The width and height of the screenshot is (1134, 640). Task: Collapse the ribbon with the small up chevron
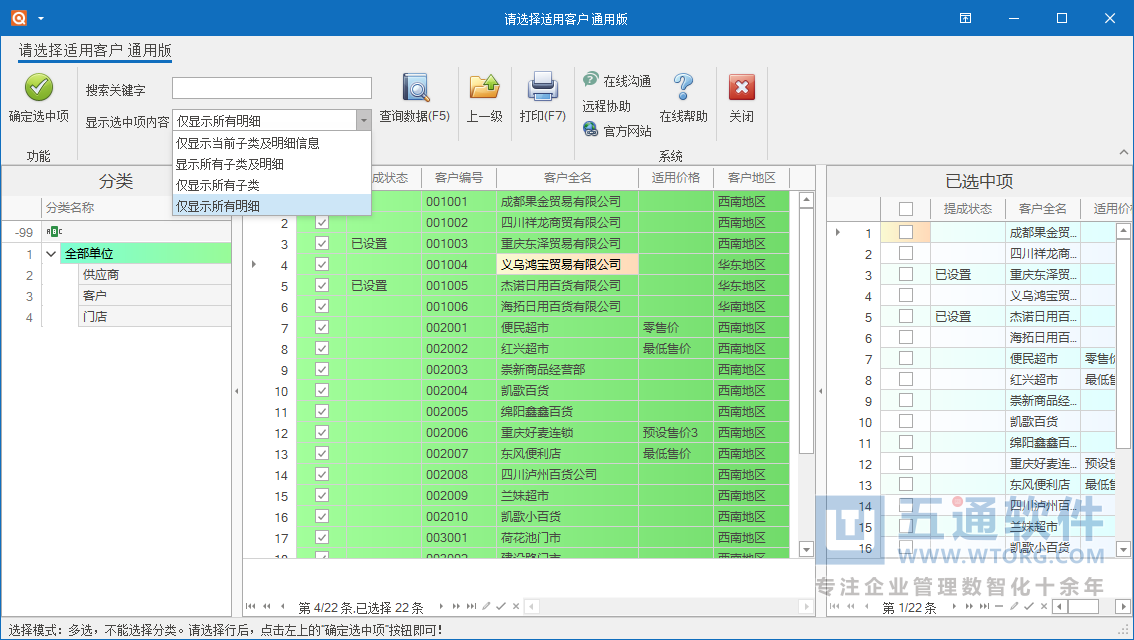pyautogui.click(x=1123, y=152)
